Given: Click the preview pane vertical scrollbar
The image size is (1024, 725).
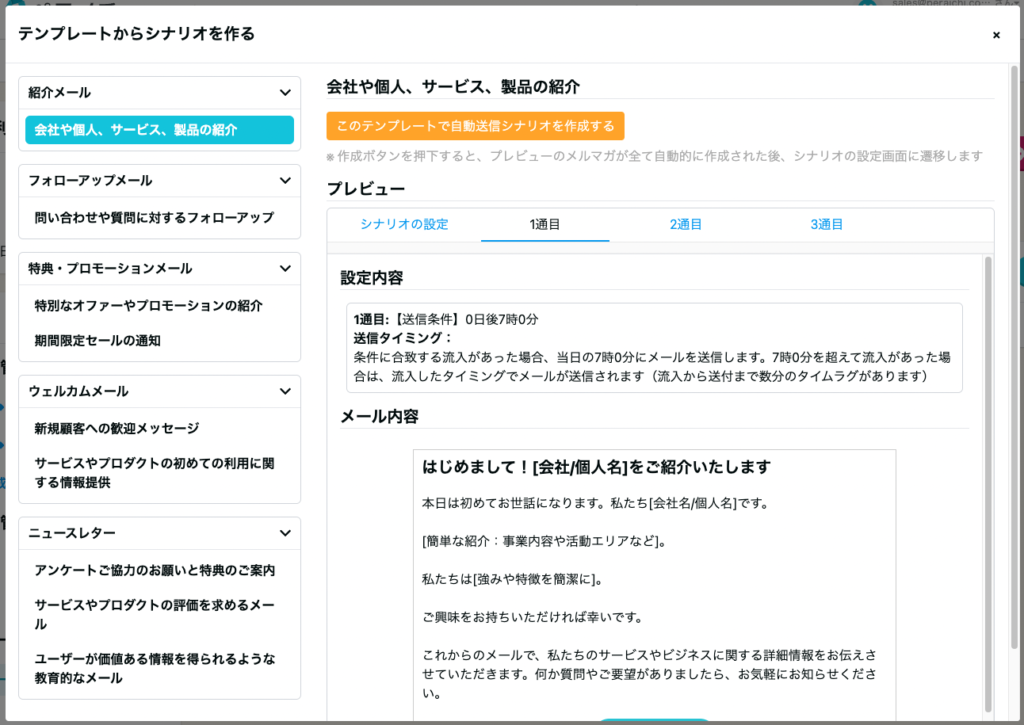Looking at the screenshot, I should pos(988,480).
